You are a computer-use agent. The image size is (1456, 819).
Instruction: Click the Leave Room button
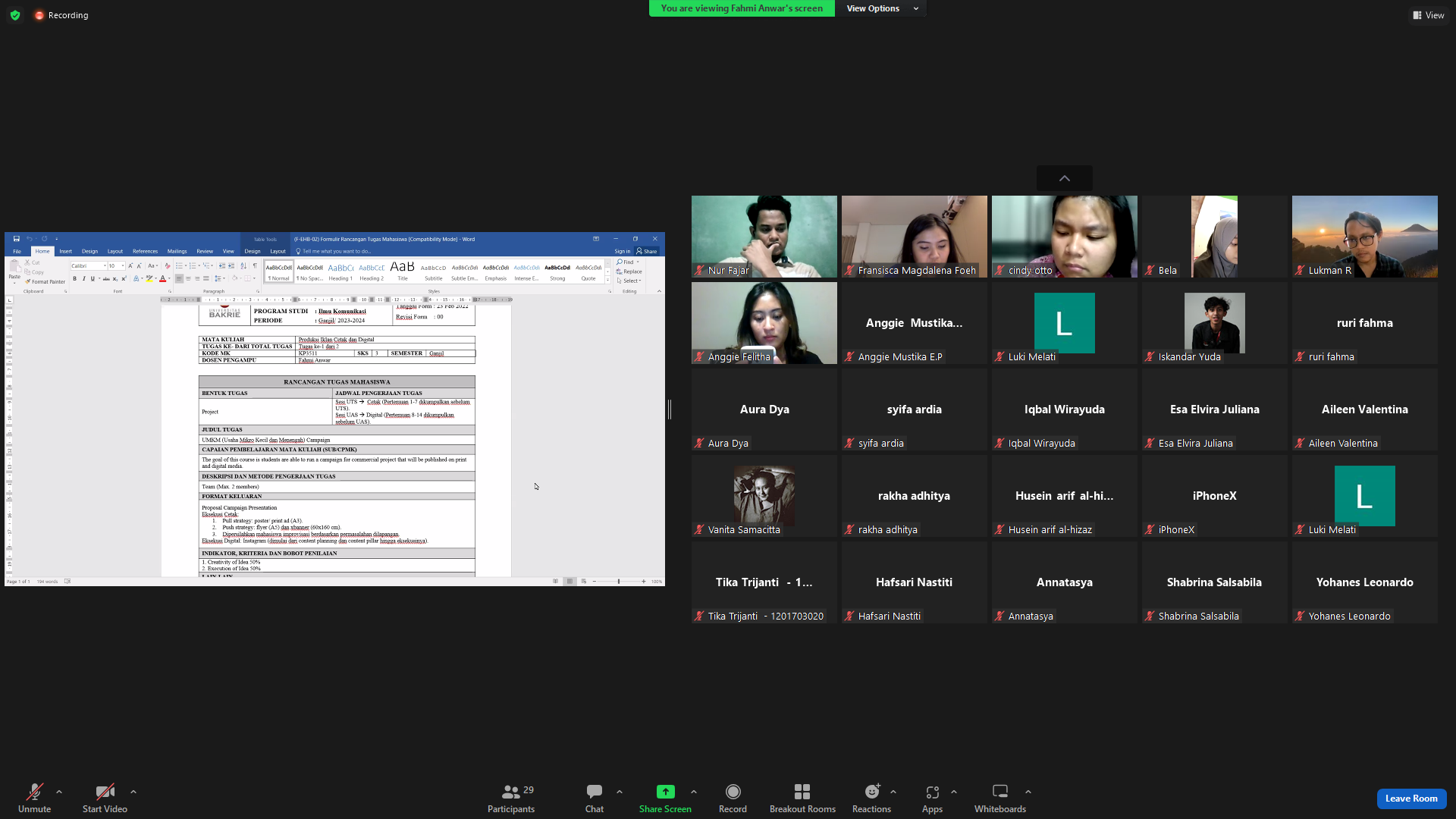click(x=1411, y=799)
